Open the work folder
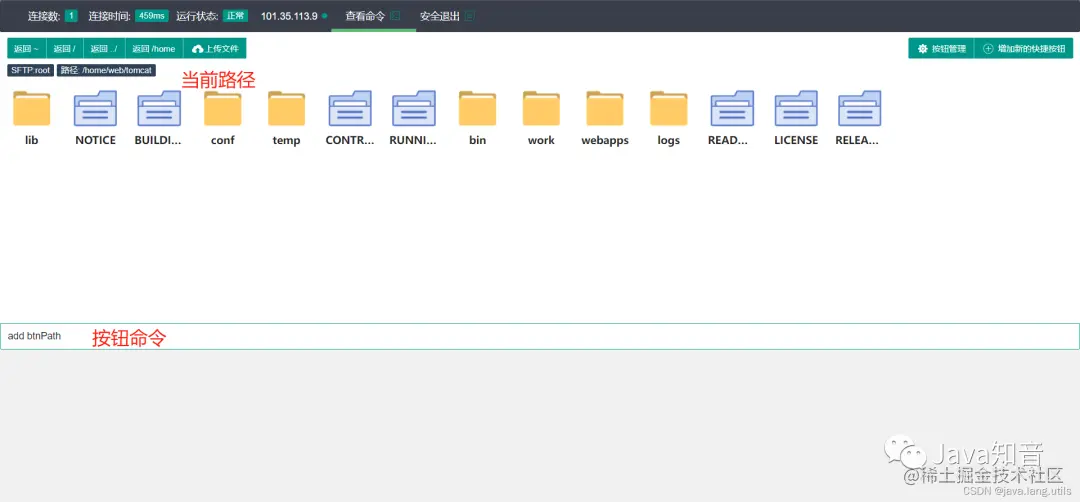This screenshot has height=502, width=1080. pos(541,109)
